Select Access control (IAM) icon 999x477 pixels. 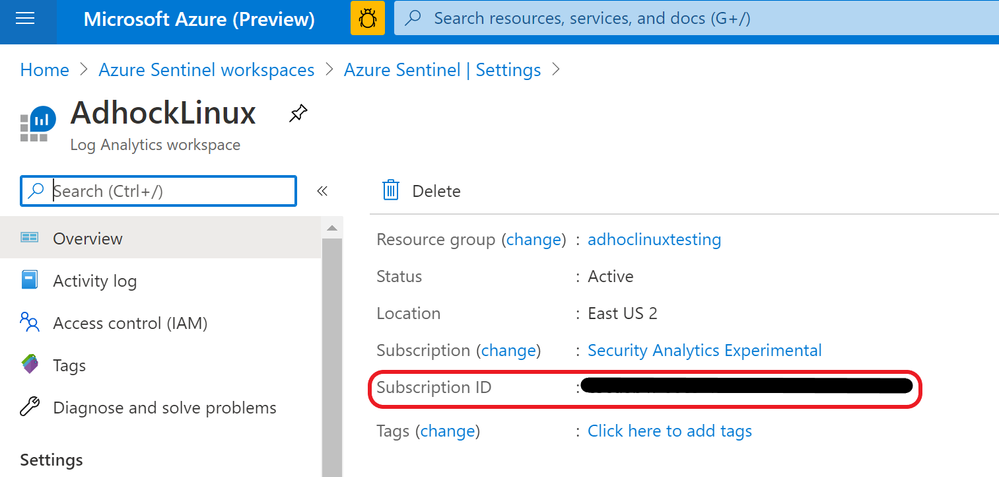[30, 323]
